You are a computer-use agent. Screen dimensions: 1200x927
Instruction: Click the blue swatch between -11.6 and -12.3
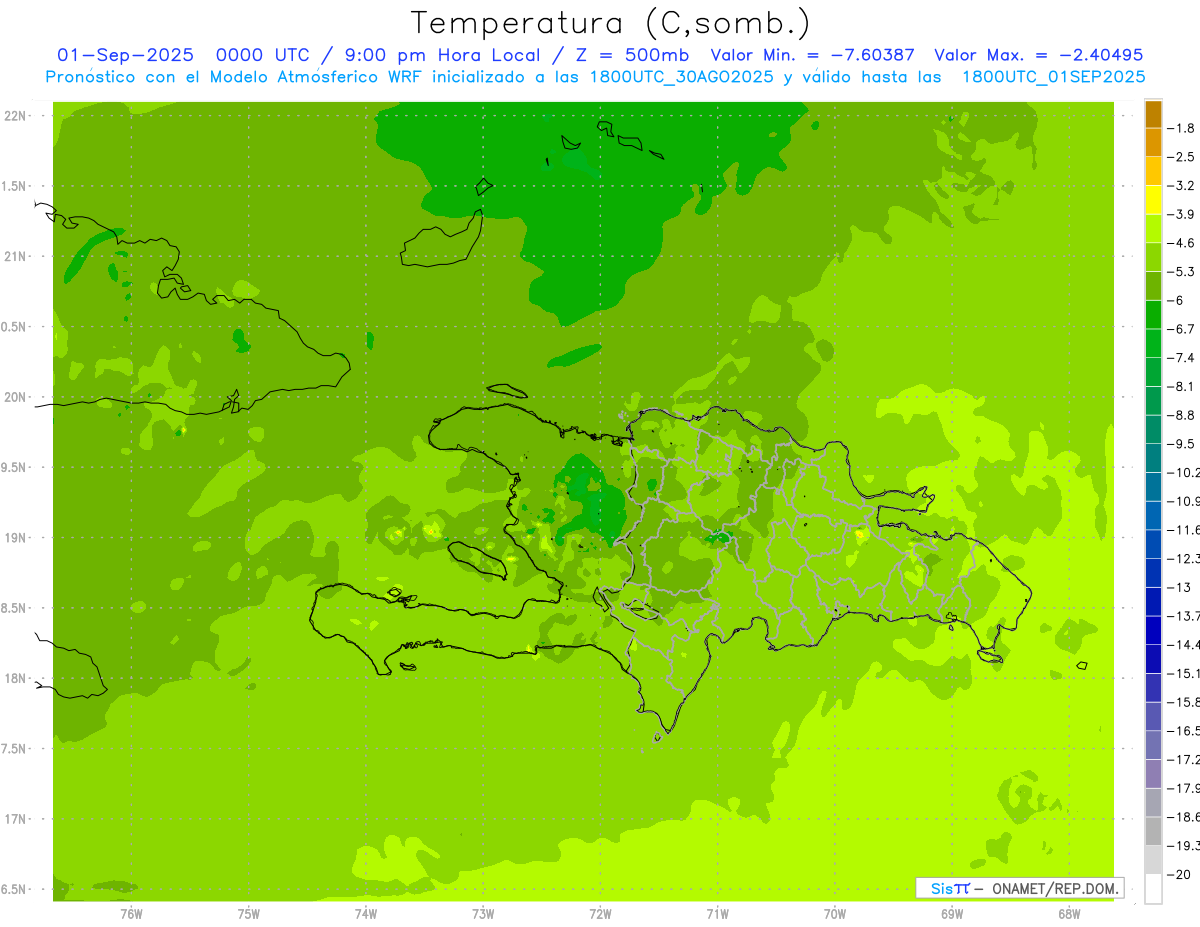coord(1153,544)
